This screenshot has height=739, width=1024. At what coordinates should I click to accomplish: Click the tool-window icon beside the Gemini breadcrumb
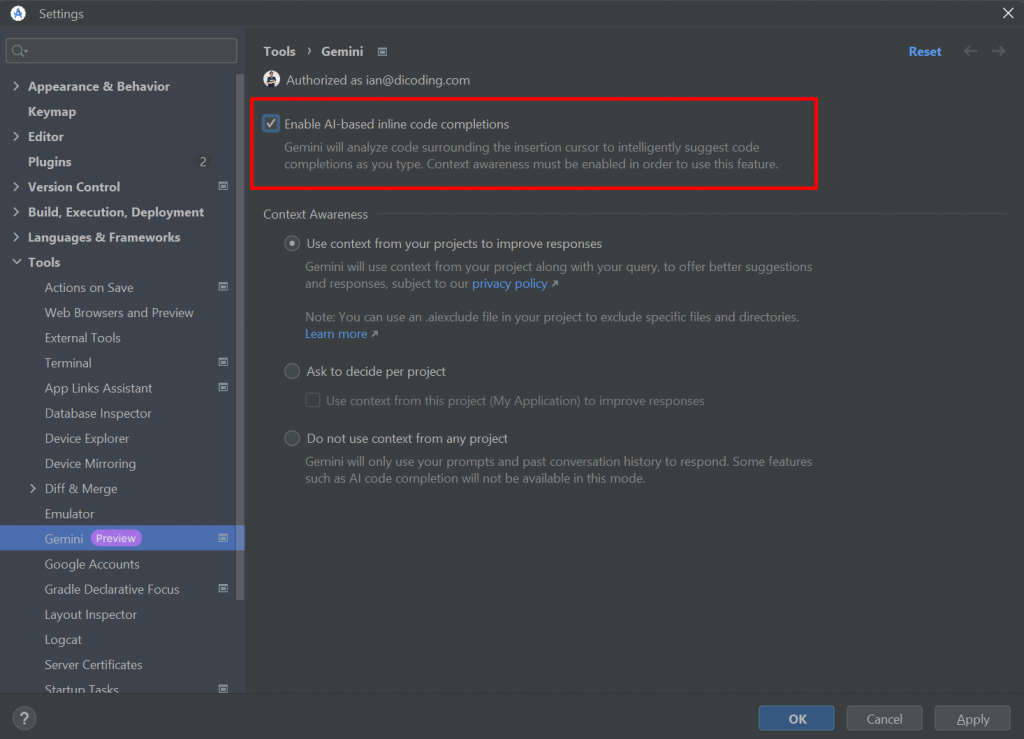(381, 51)
